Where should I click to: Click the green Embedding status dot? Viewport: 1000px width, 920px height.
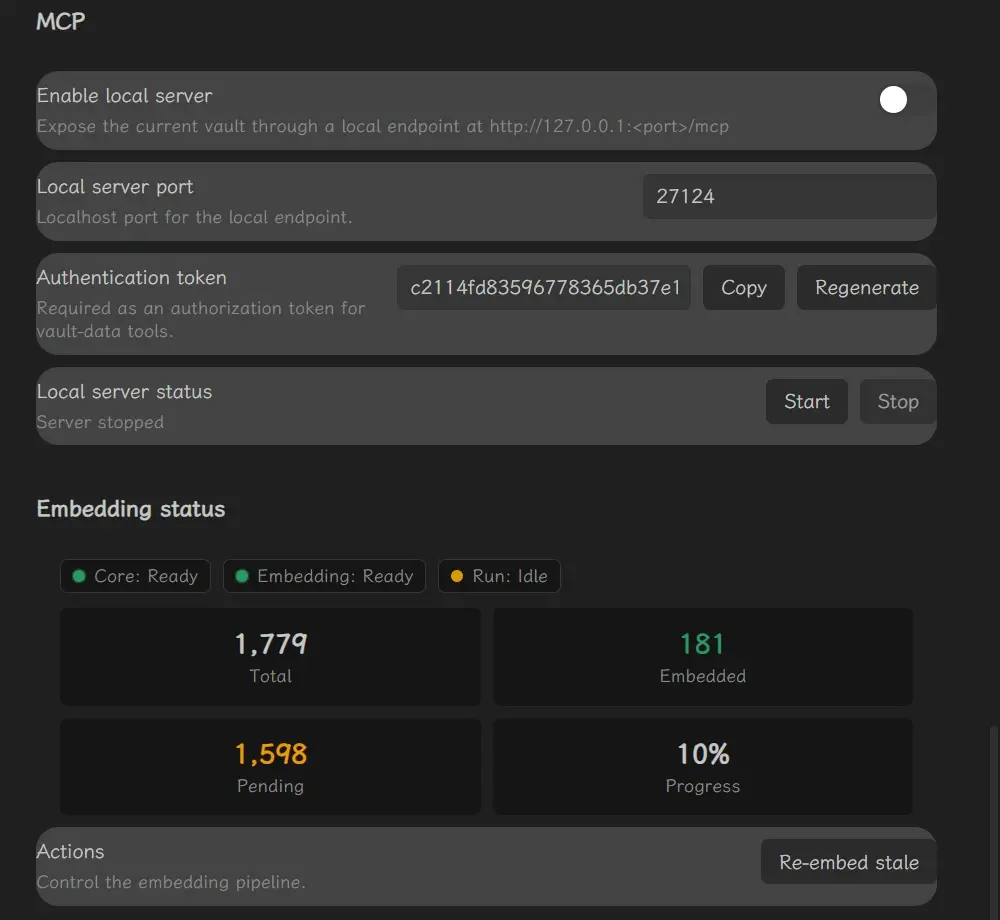242,576
